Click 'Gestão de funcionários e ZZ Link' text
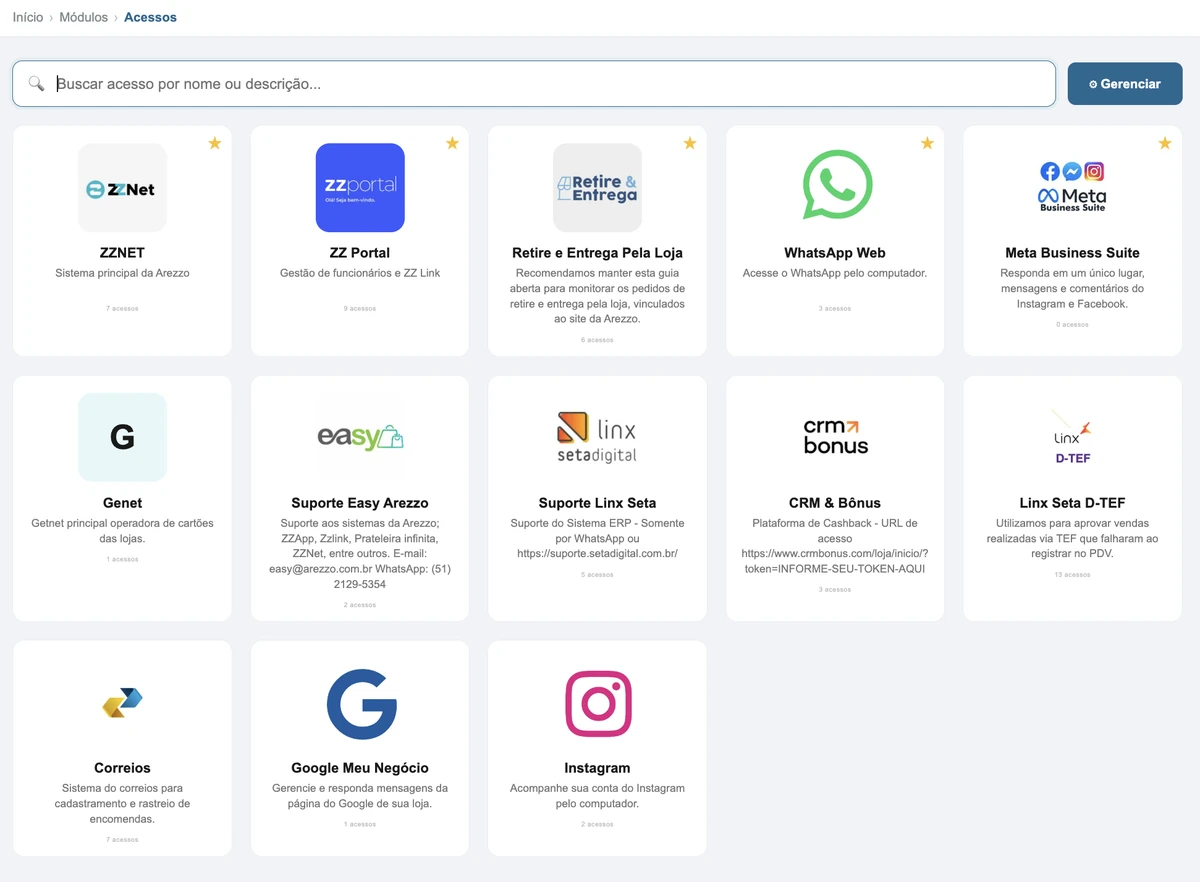Viewport: 1200px width, 882px height. click(360, 273)
